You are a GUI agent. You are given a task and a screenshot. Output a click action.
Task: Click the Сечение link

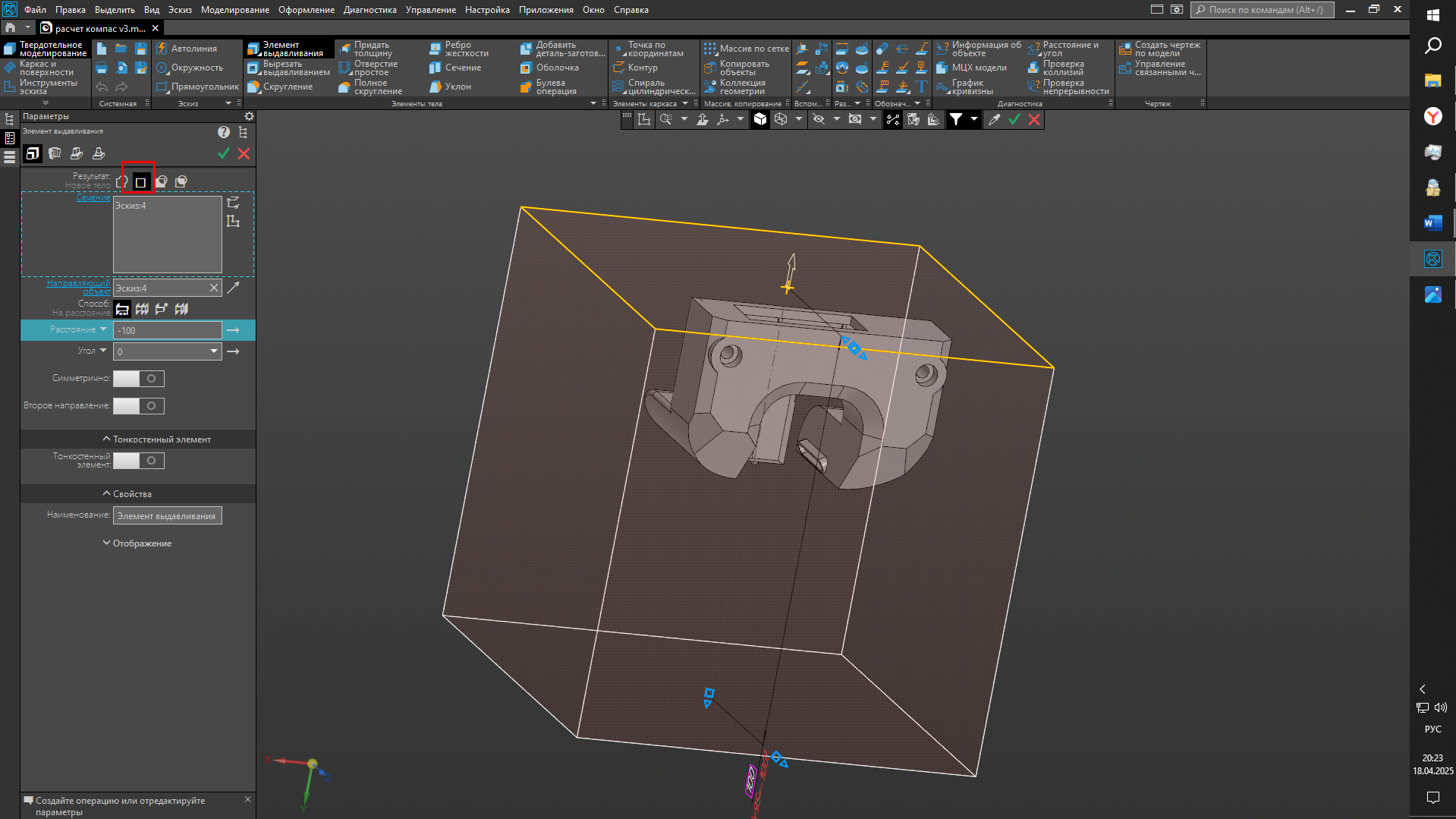click(x=93, y=197)
